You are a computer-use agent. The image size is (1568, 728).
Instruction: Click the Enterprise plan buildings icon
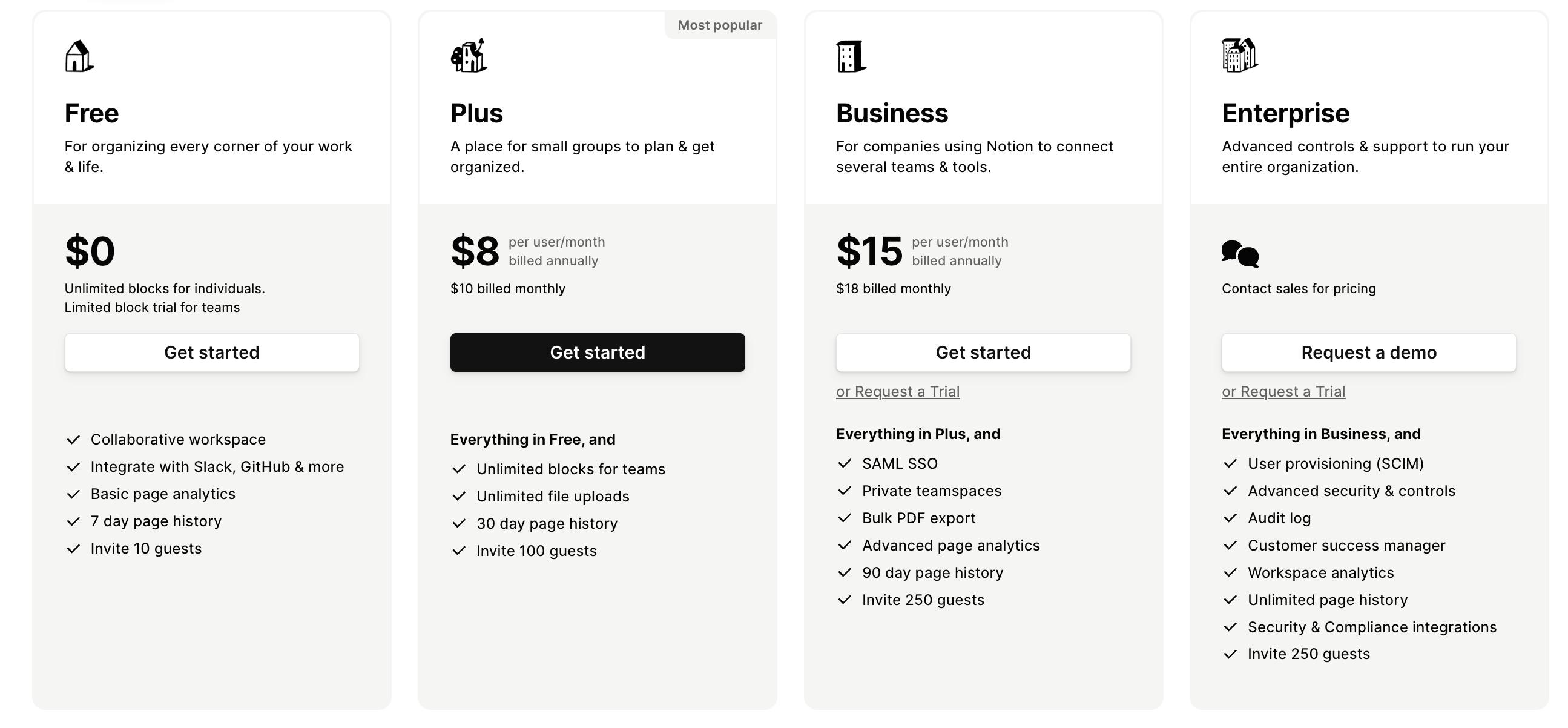pyautogui.click(x=1239, y=55)
